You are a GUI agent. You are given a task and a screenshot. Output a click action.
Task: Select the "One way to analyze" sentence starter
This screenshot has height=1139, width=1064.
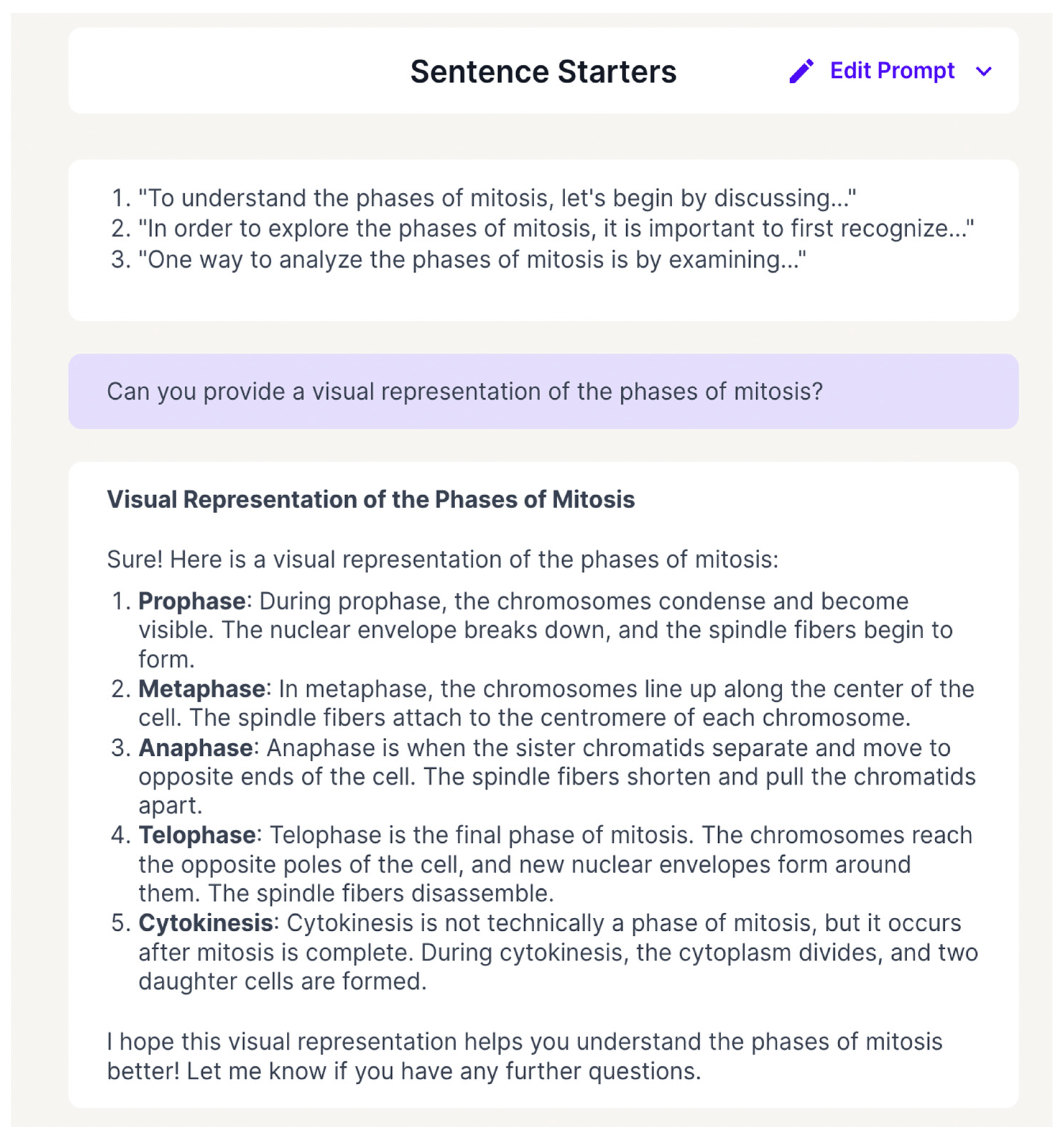pos(471,260)
